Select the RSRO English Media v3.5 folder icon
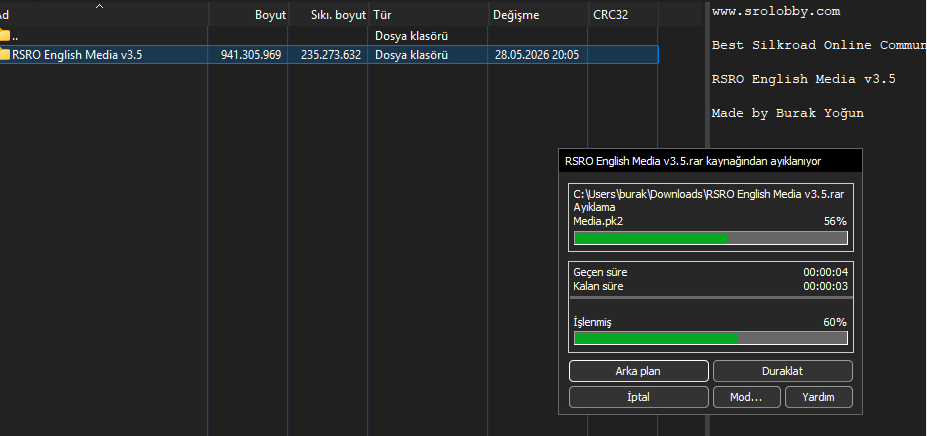The image size is (927, 436). click(x=5, y=55)
